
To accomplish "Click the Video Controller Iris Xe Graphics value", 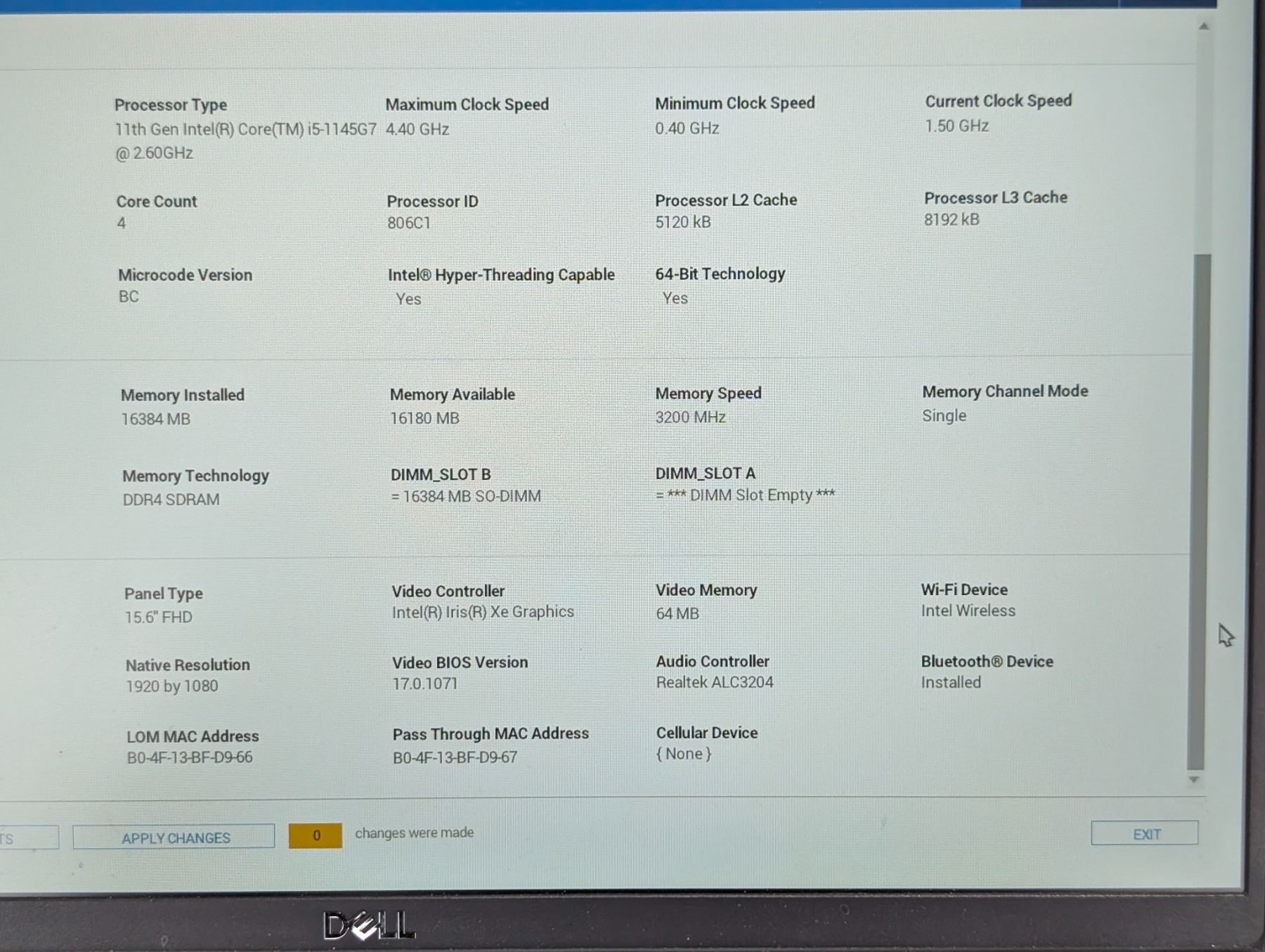I will click(x=483, y=612).
